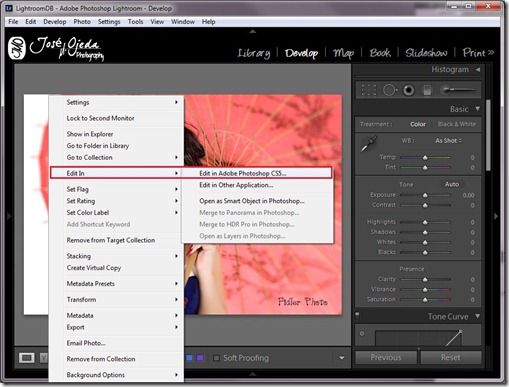The image size is (509, 387).
Task: Click the Tone Curve point adjustment icon
Action: pos(362,333)
